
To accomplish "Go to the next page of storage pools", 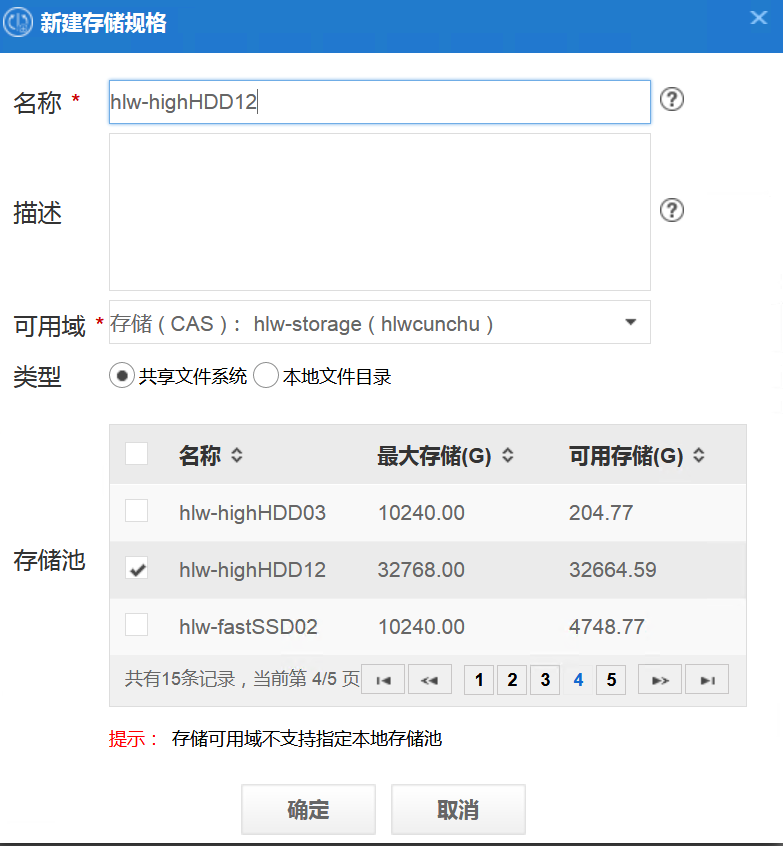I will [x=660, y=680].
